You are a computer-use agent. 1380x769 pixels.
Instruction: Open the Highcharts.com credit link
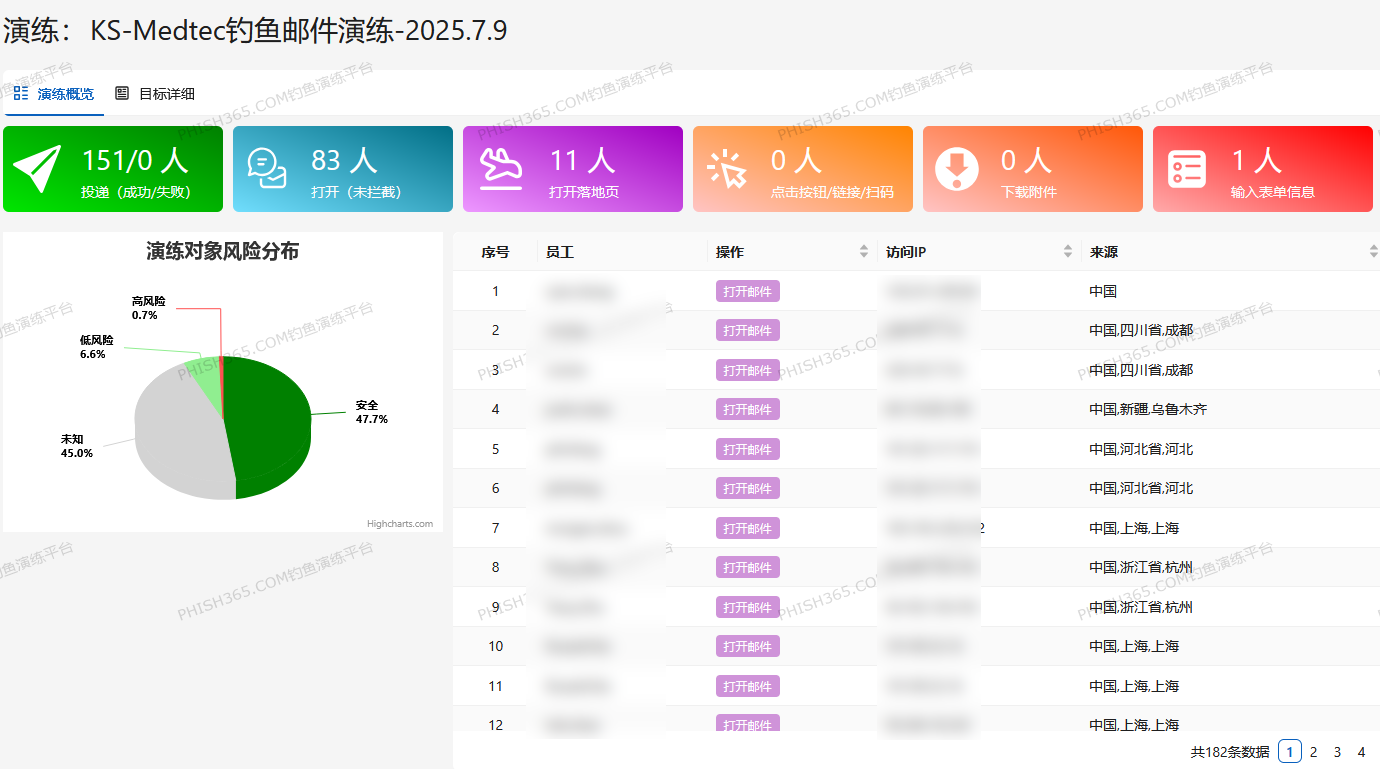[x=400, y=524]
